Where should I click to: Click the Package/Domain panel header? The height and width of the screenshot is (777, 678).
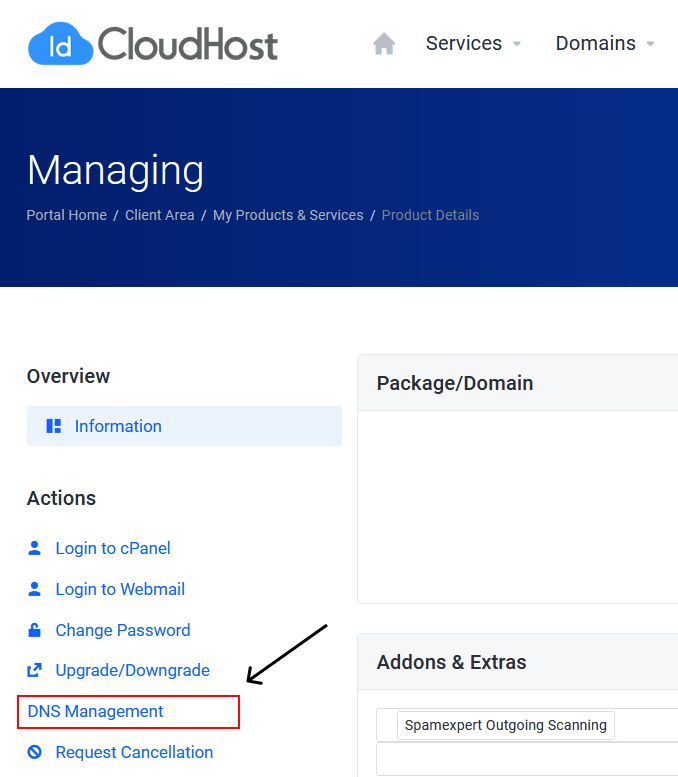click(x=455, y=383)
